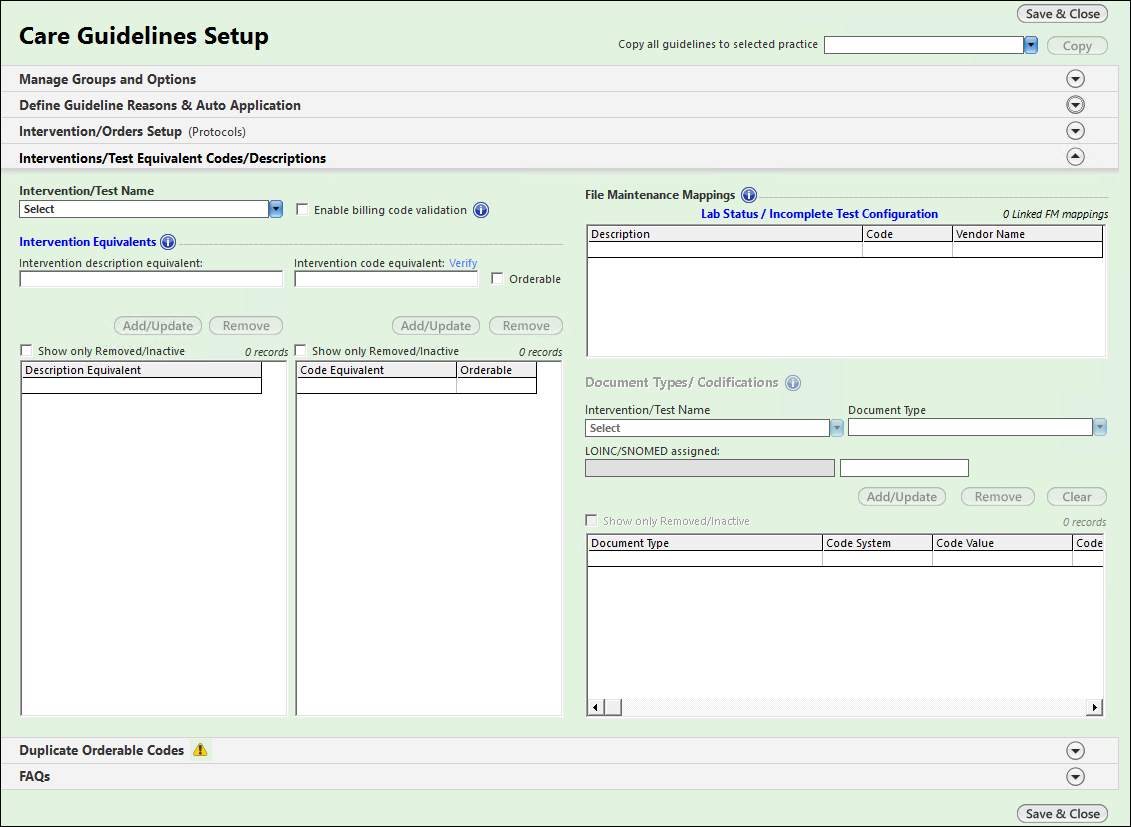Click Document Type column header in grid
Viewport: 1131px width, 827px height.
point(705,543)
